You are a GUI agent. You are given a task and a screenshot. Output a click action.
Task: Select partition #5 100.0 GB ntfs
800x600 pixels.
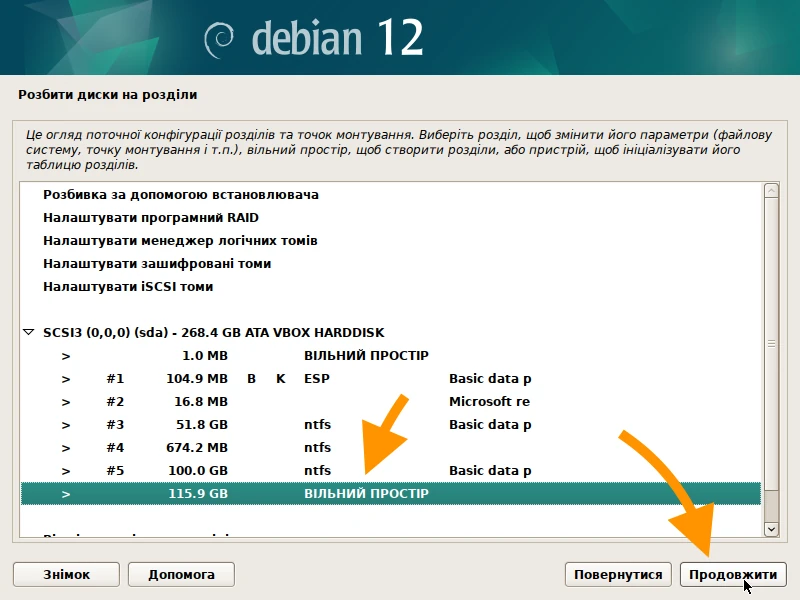point(391,470)
